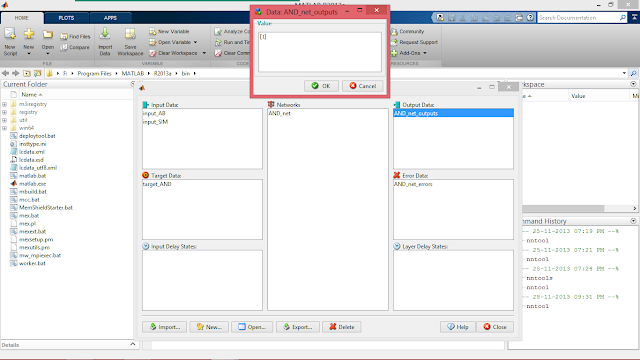Screen dimensions: 640x360
Task: Click the Analyze Code icon
Action: (x=218, y=31)
